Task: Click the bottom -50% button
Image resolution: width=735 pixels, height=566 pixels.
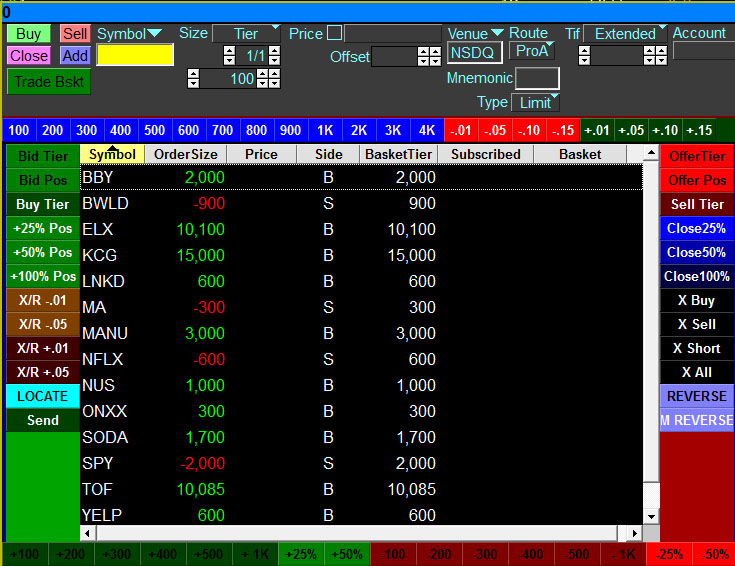Action: pyautogui.click(x=714, y=554)
